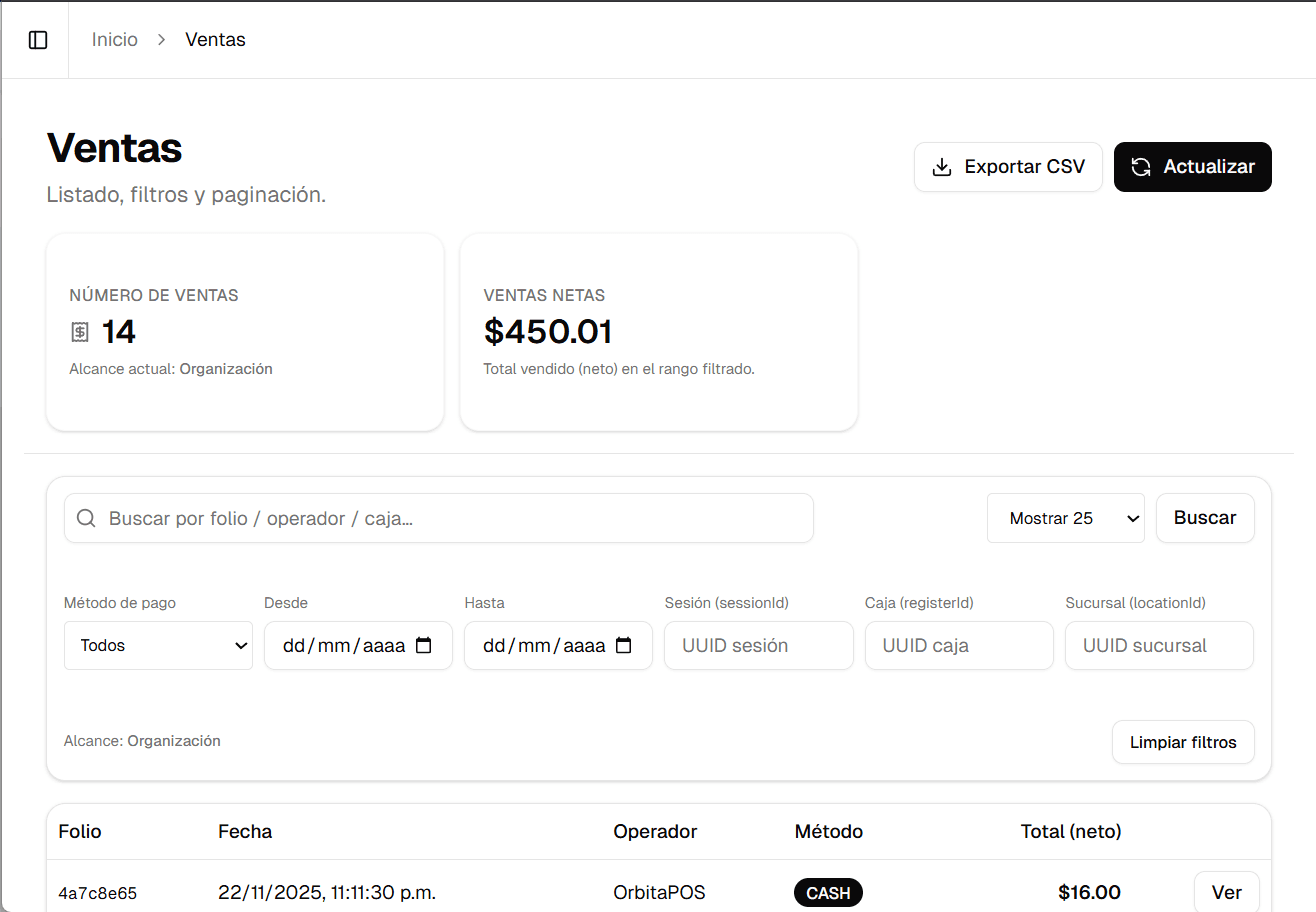
Task: Click the refresh icon inside Actualizar button
Action: 1141,167
